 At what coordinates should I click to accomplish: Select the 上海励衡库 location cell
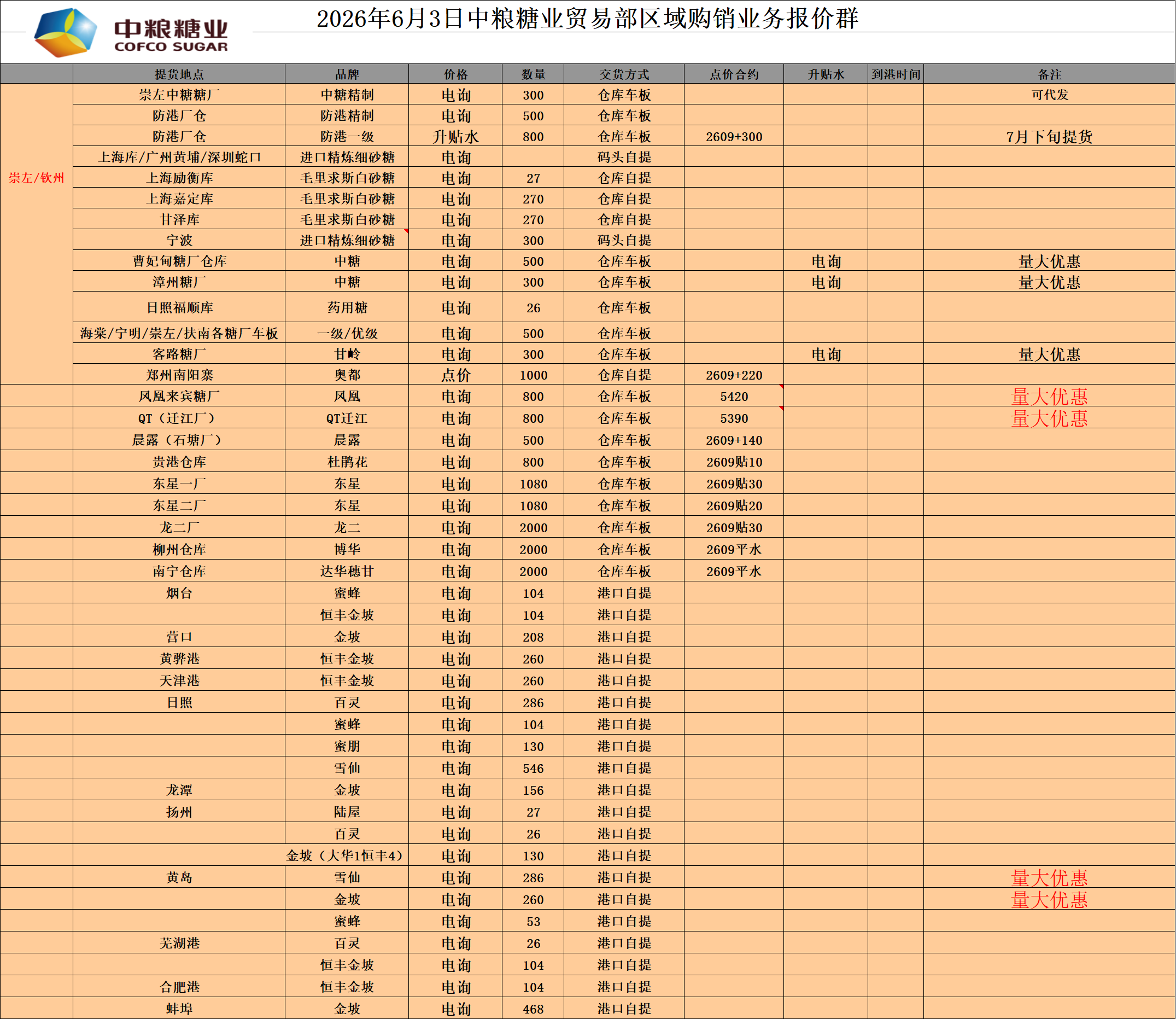click(179, 178)
